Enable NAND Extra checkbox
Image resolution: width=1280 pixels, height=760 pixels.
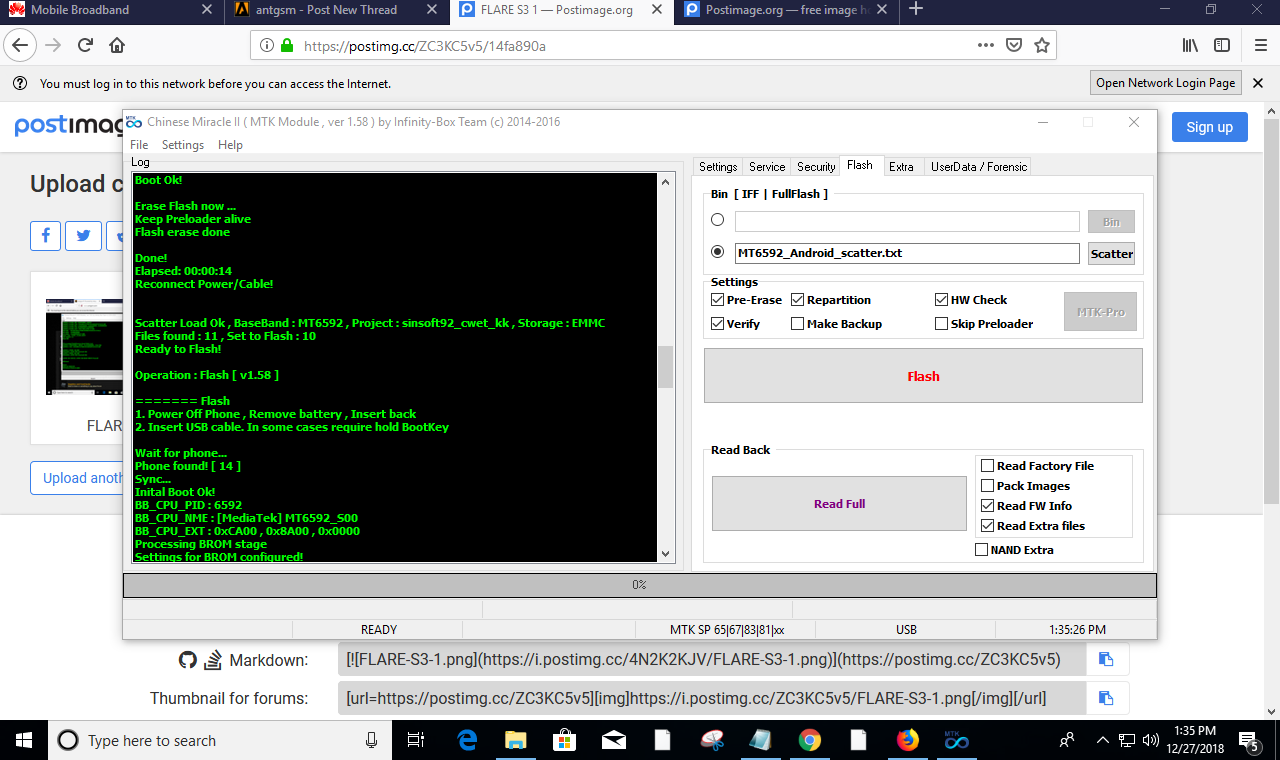coord(1014,549)
